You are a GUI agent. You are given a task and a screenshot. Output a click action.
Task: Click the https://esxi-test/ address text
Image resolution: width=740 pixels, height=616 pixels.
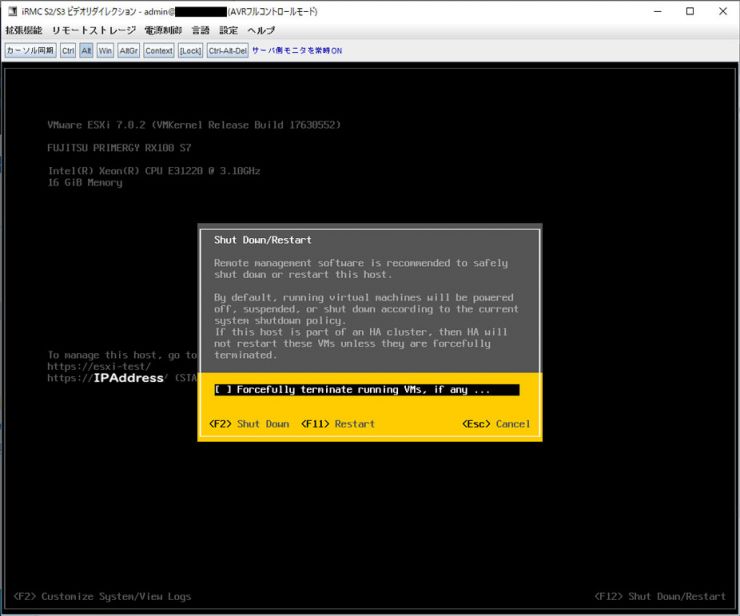[99, 366]
